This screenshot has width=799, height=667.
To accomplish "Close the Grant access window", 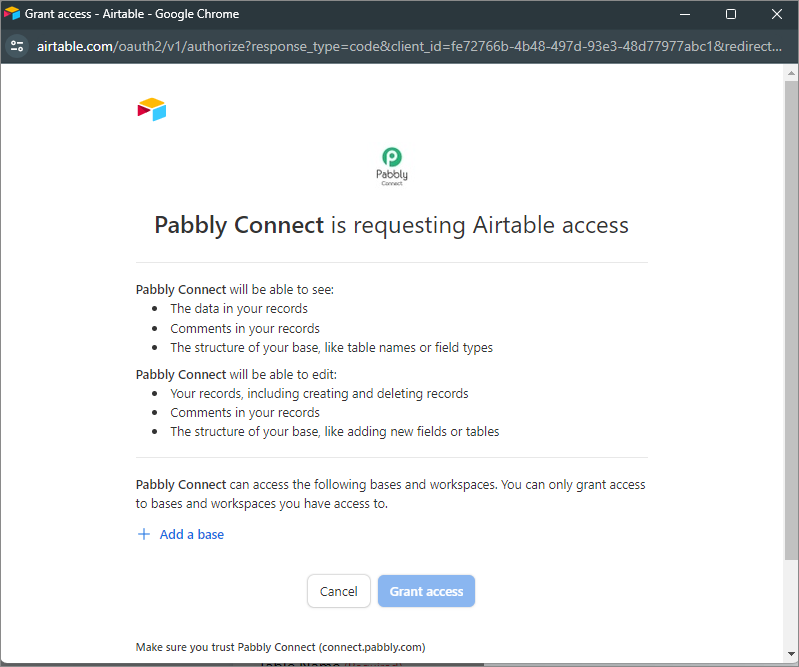I will point(777,14).
